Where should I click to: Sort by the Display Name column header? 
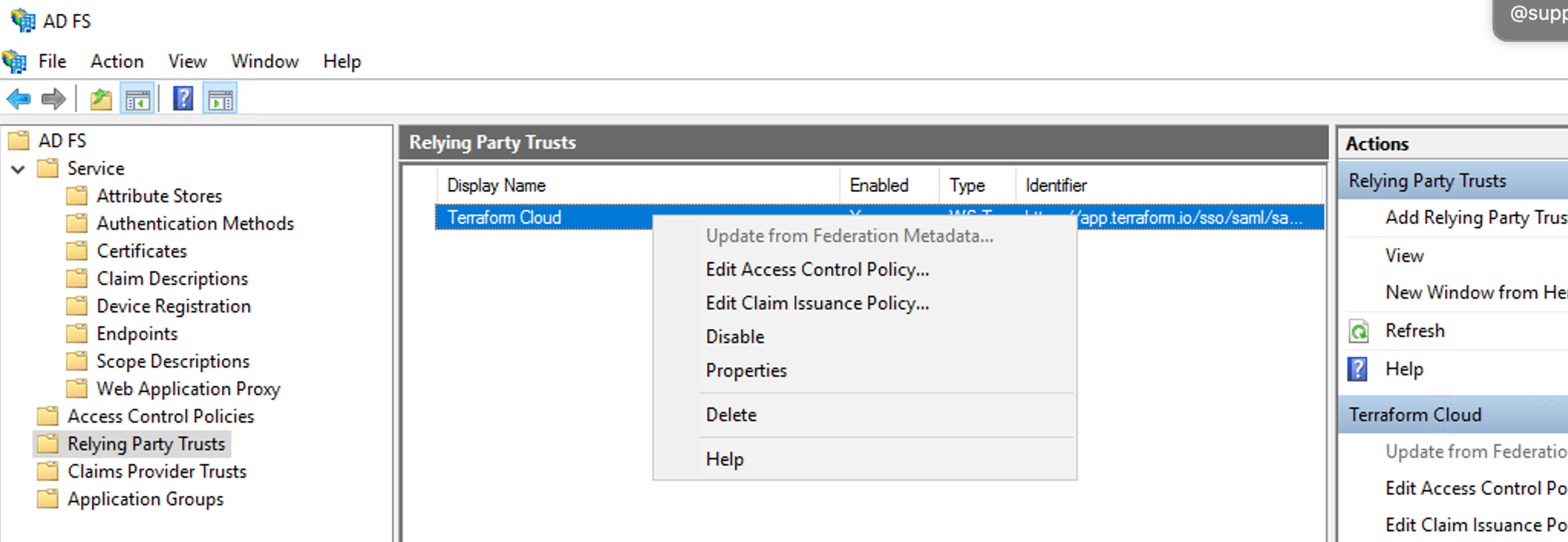pyautogui.click(x=496, y=185)
